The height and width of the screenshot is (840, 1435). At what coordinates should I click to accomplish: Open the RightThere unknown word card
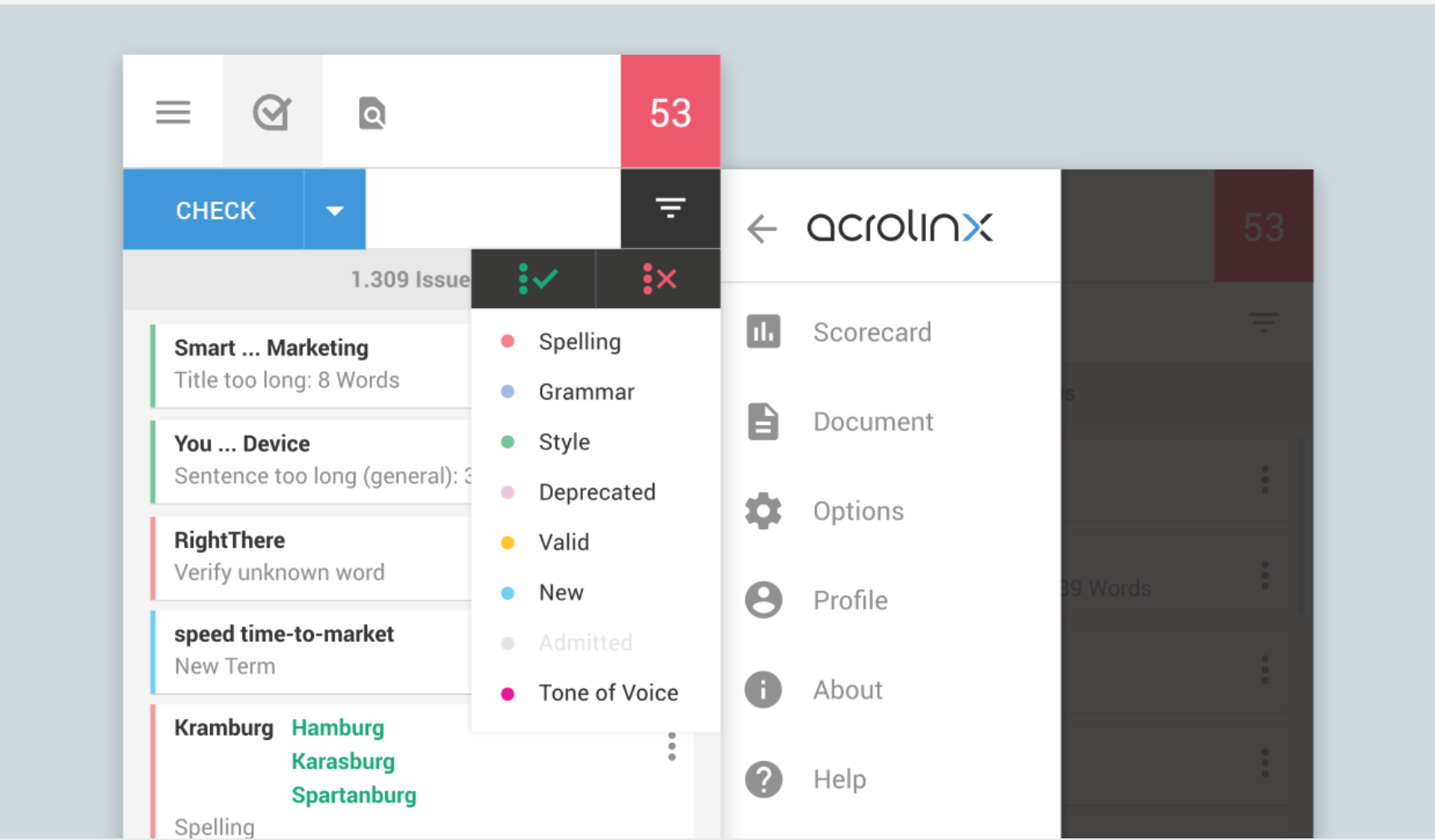coord(311,558)
